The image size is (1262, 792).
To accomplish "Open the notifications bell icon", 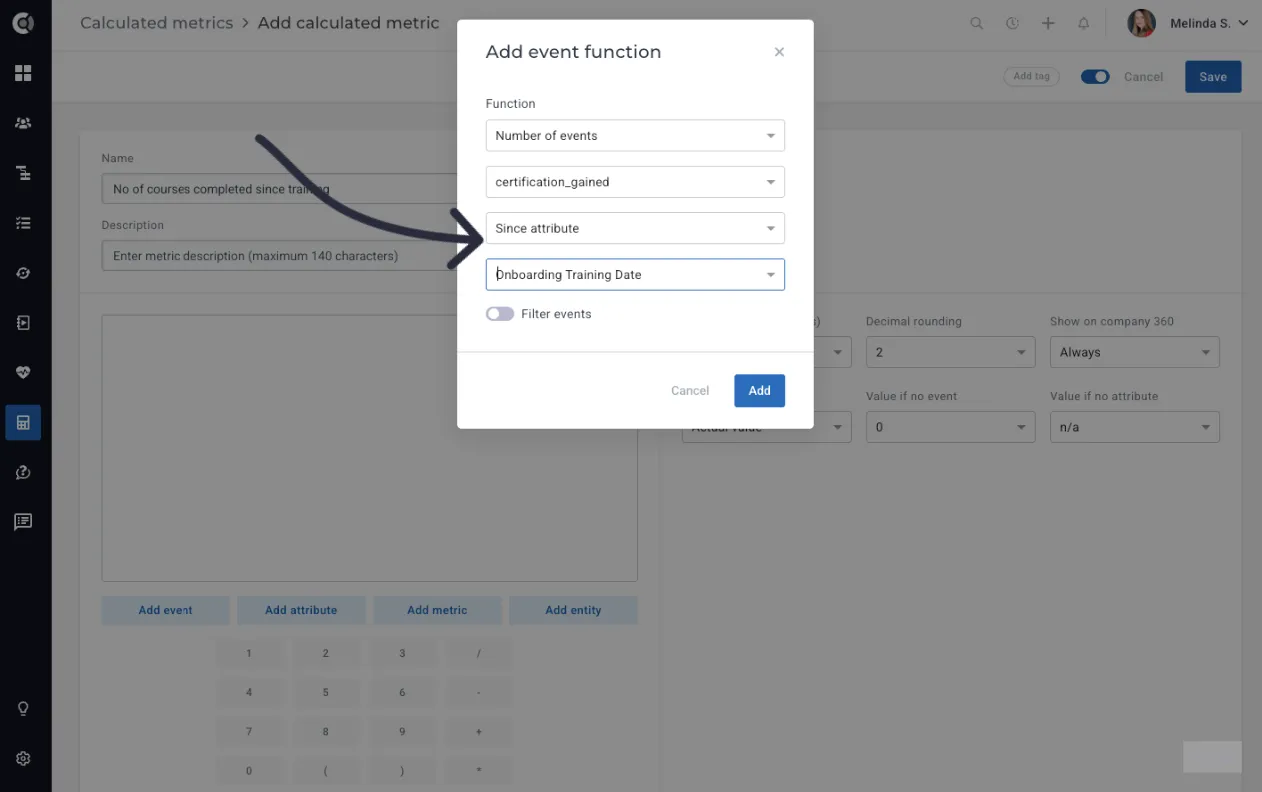I will click(x=1083, y=23).
